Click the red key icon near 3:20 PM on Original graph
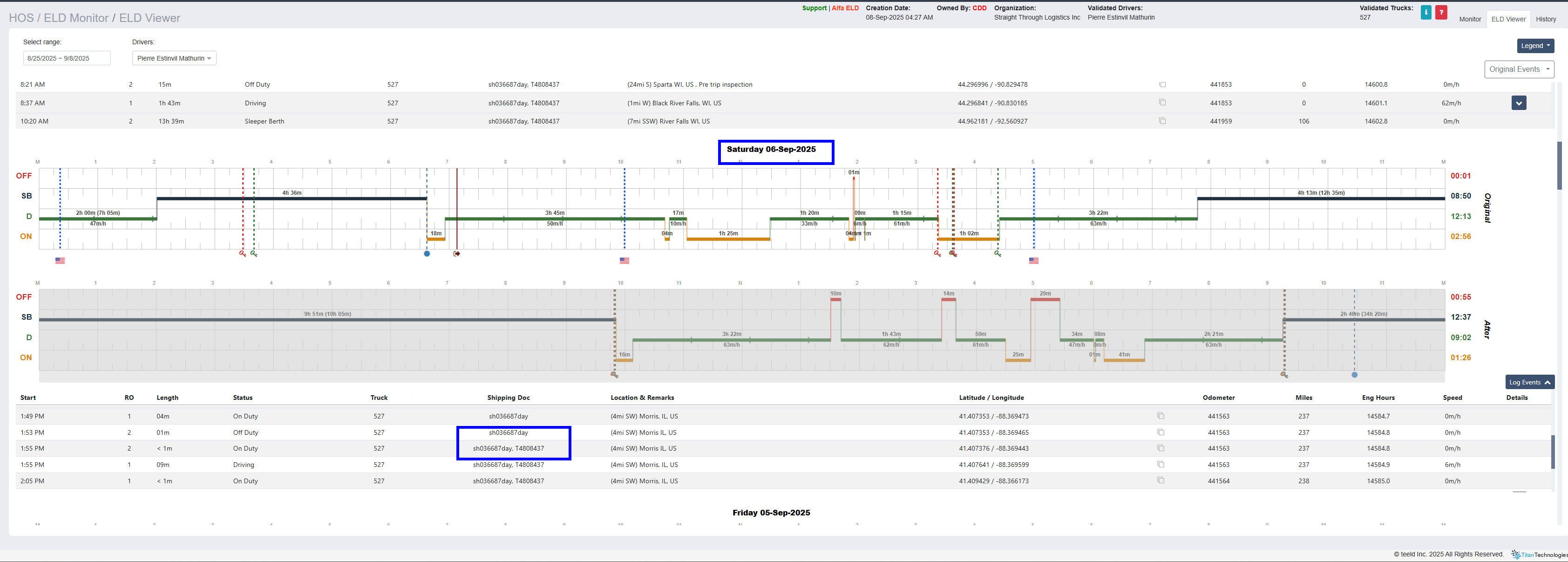The width and height of the screenshot is (1568, 562). click(x=937, y=254)
